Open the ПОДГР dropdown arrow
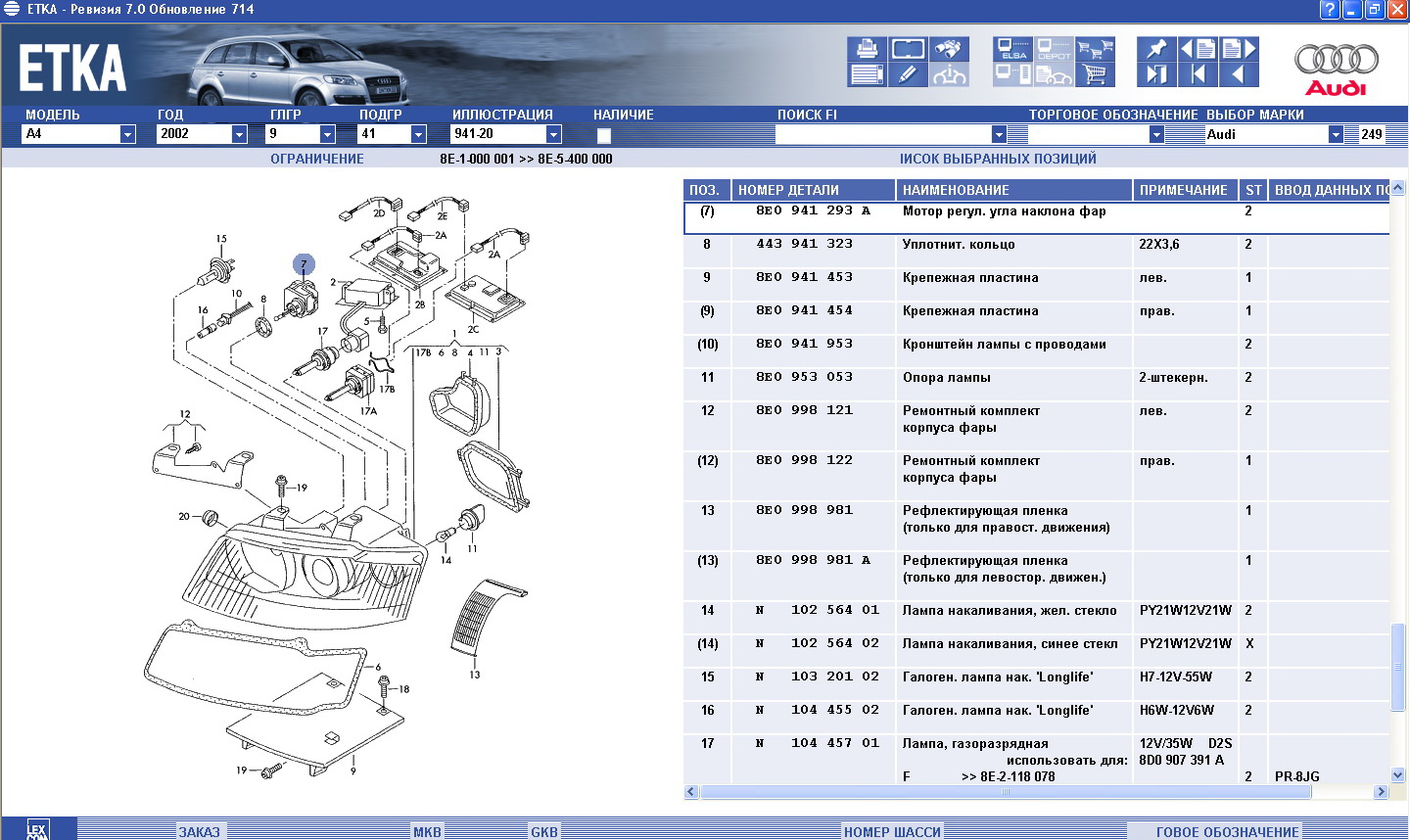This screenshot has width=1410, height=840. tap(419, 134)
